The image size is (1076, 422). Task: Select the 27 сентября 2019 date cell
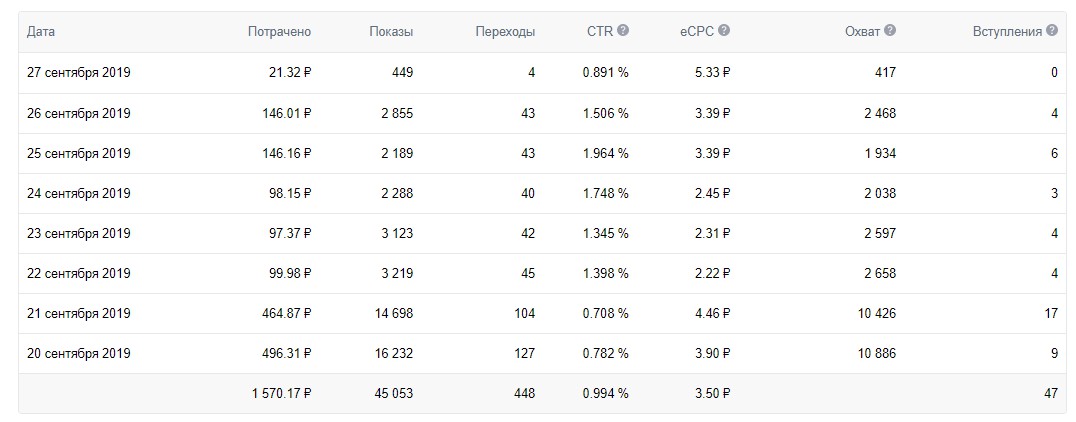(79, 73)
